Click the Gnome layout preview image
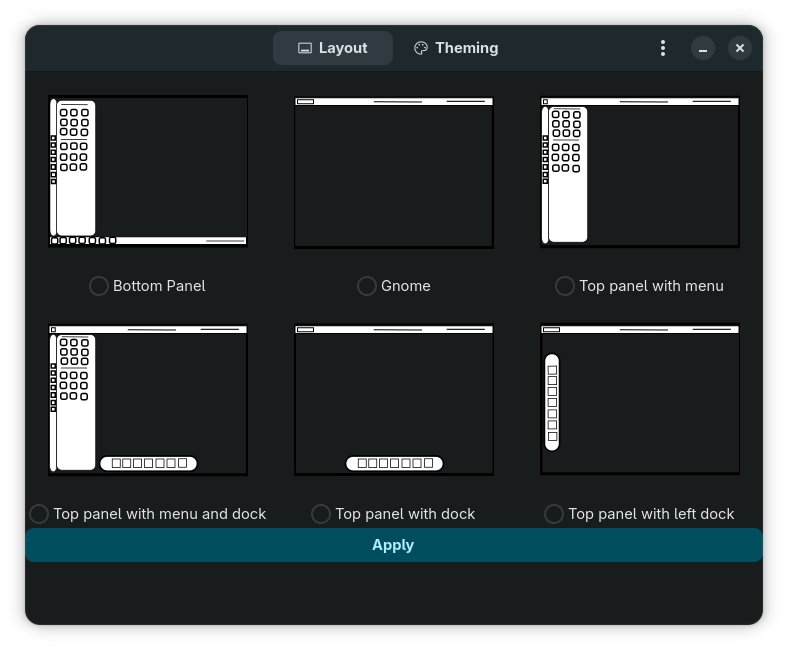788x650 pixels. [x=394, y=172]
